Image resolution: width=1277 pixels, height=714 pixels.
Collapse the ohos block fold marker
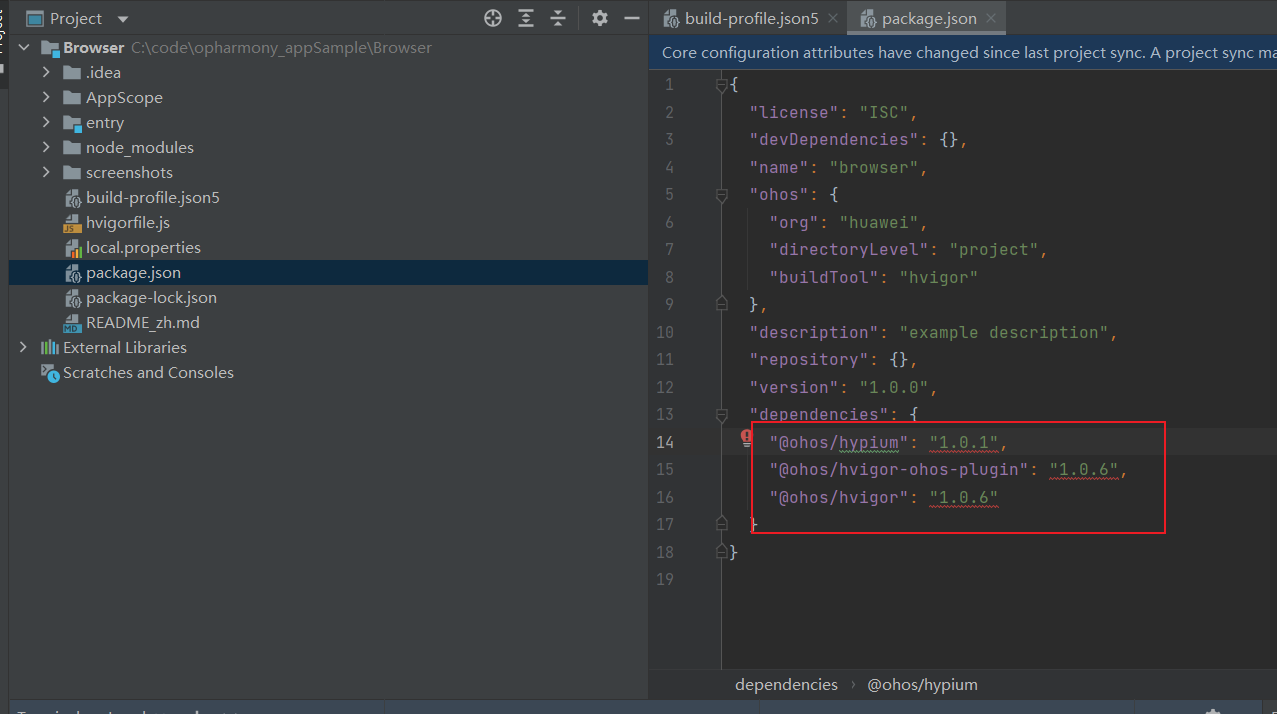click(x=721, y=195)
